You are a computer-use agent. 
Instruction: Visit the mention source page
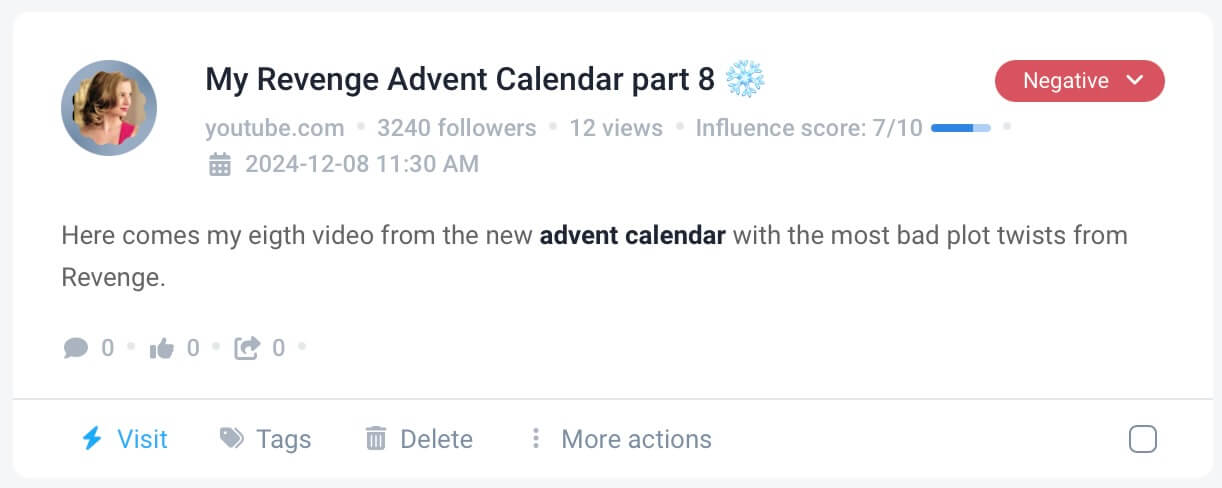coord(142,439)
